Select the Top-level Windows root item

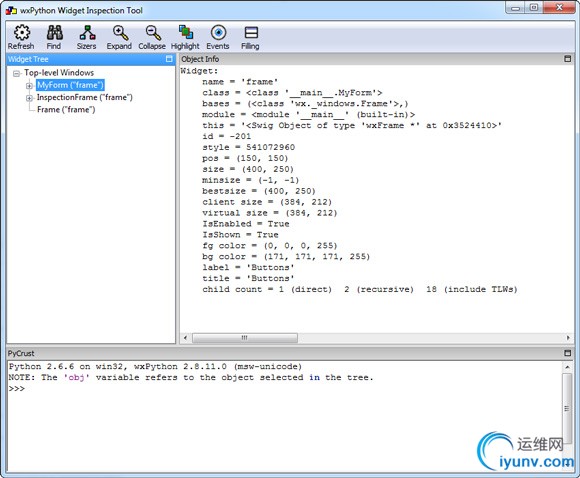59,73
